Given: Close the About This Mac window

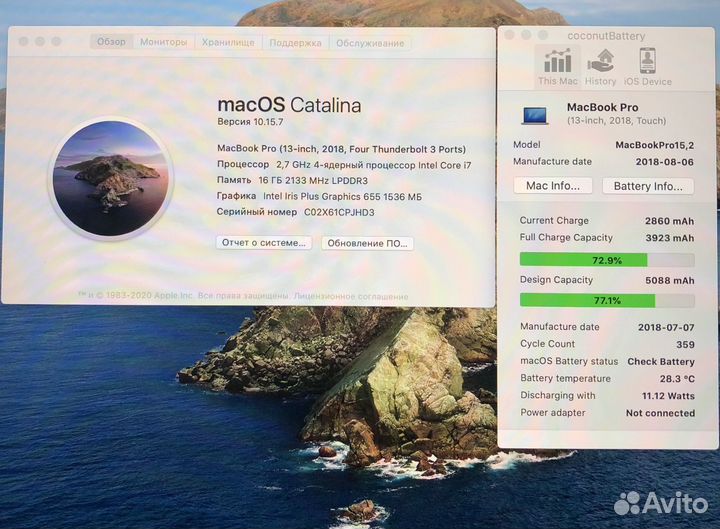Looking at the screenshot, I should (23, 41).
